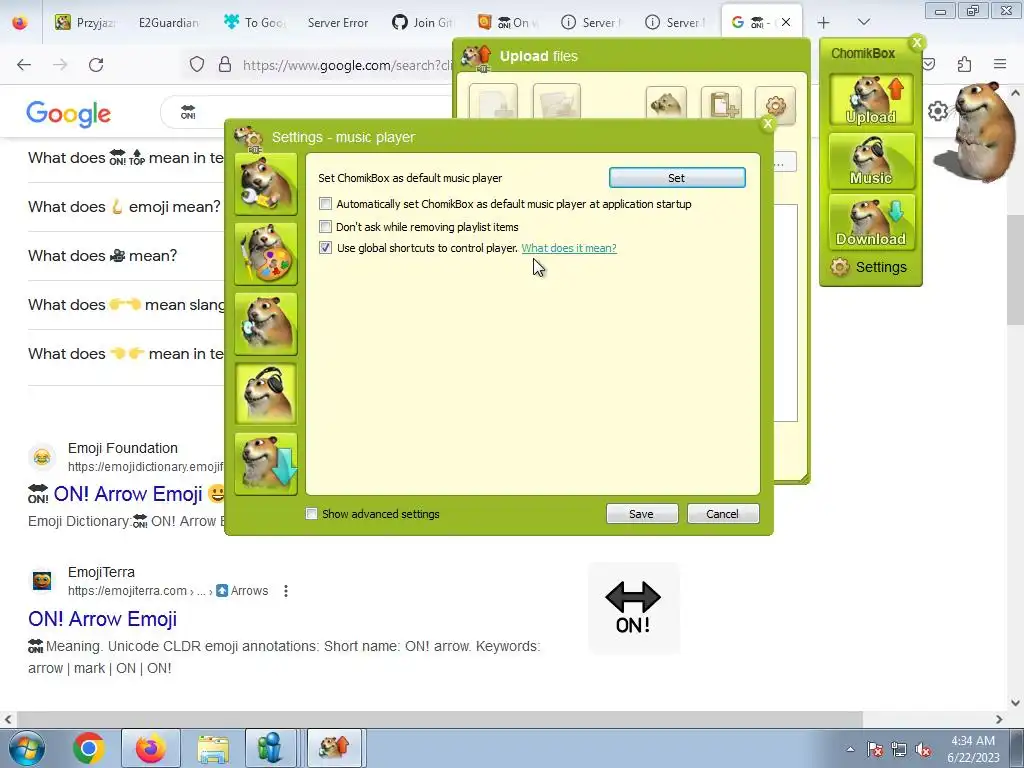The image size is (1024, 768).
Task: Close the ChomikBox panel
Action: click(917, 42)
